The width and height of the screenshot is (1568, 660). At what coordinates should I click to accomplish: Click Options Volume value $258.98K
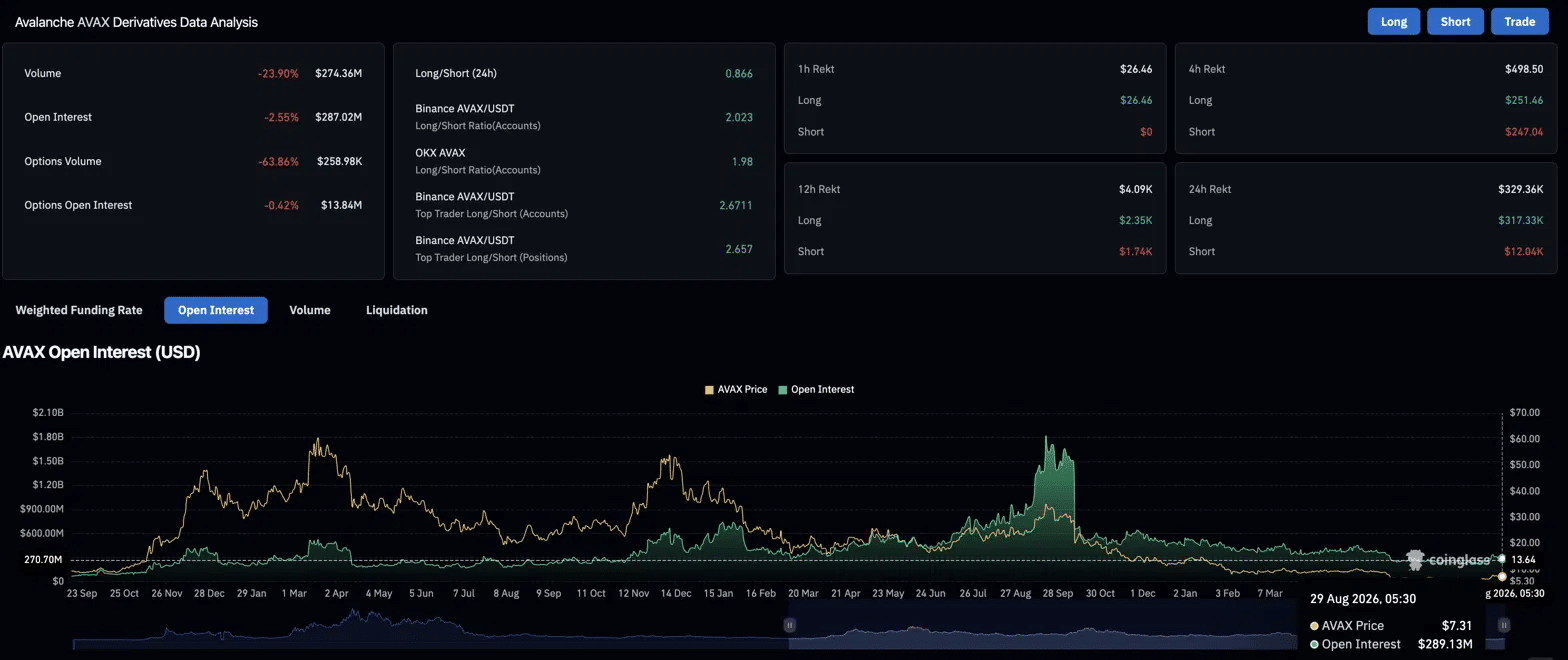pyautogui.click(x=340, y=161)
